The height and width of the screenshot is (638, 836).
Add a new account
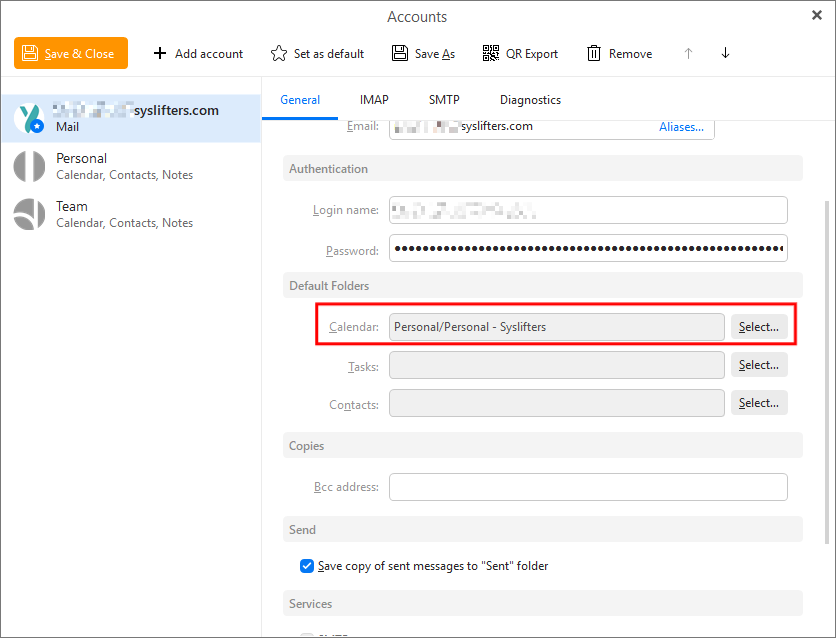click(x=198, y=53)
